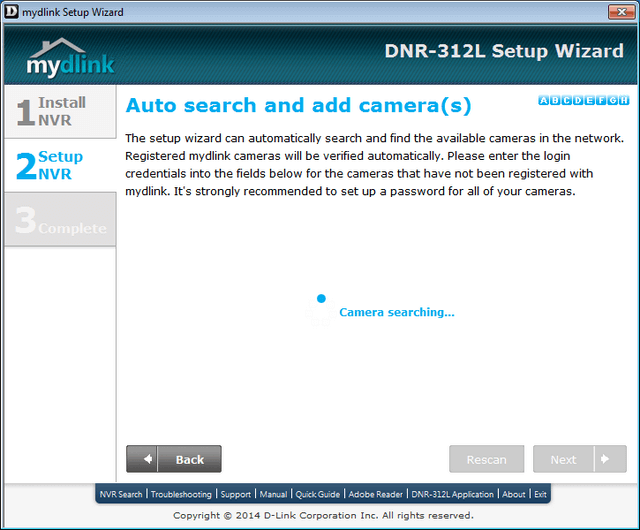The width and height of the screenshot is (640, 530).
Task: Open the Adobe Reader link
Action: pyautogui.click(x=376, y=494)
